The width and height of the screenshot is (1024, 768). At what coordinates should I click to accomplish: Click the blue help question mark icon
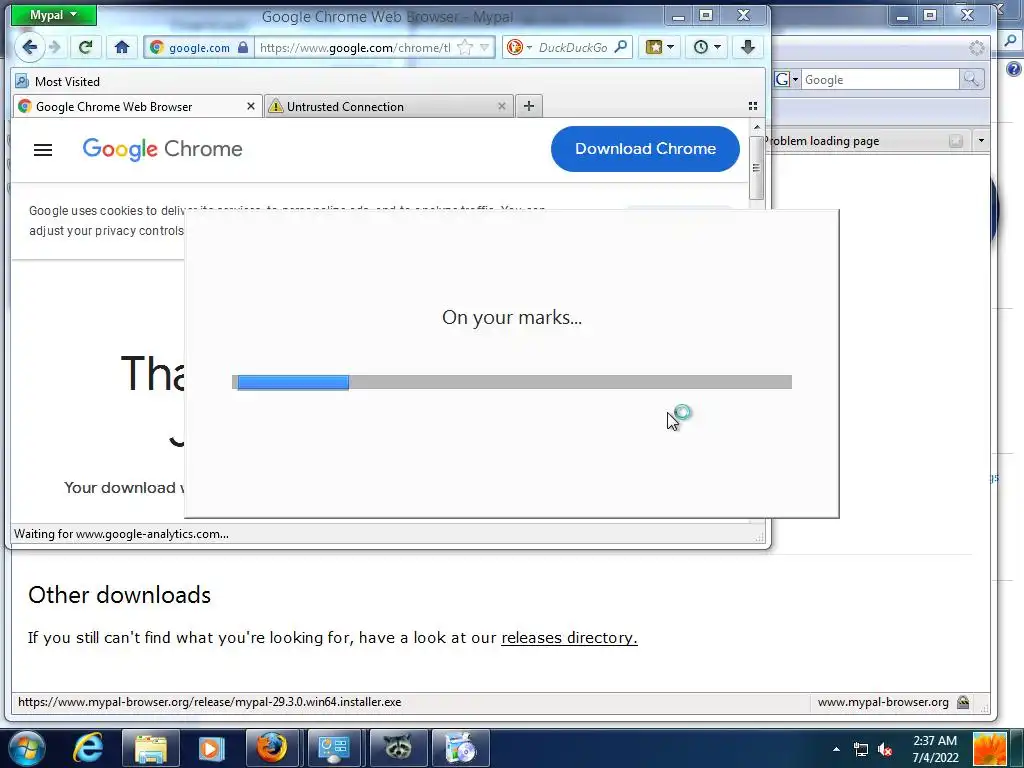click(x=1014, y=69)
